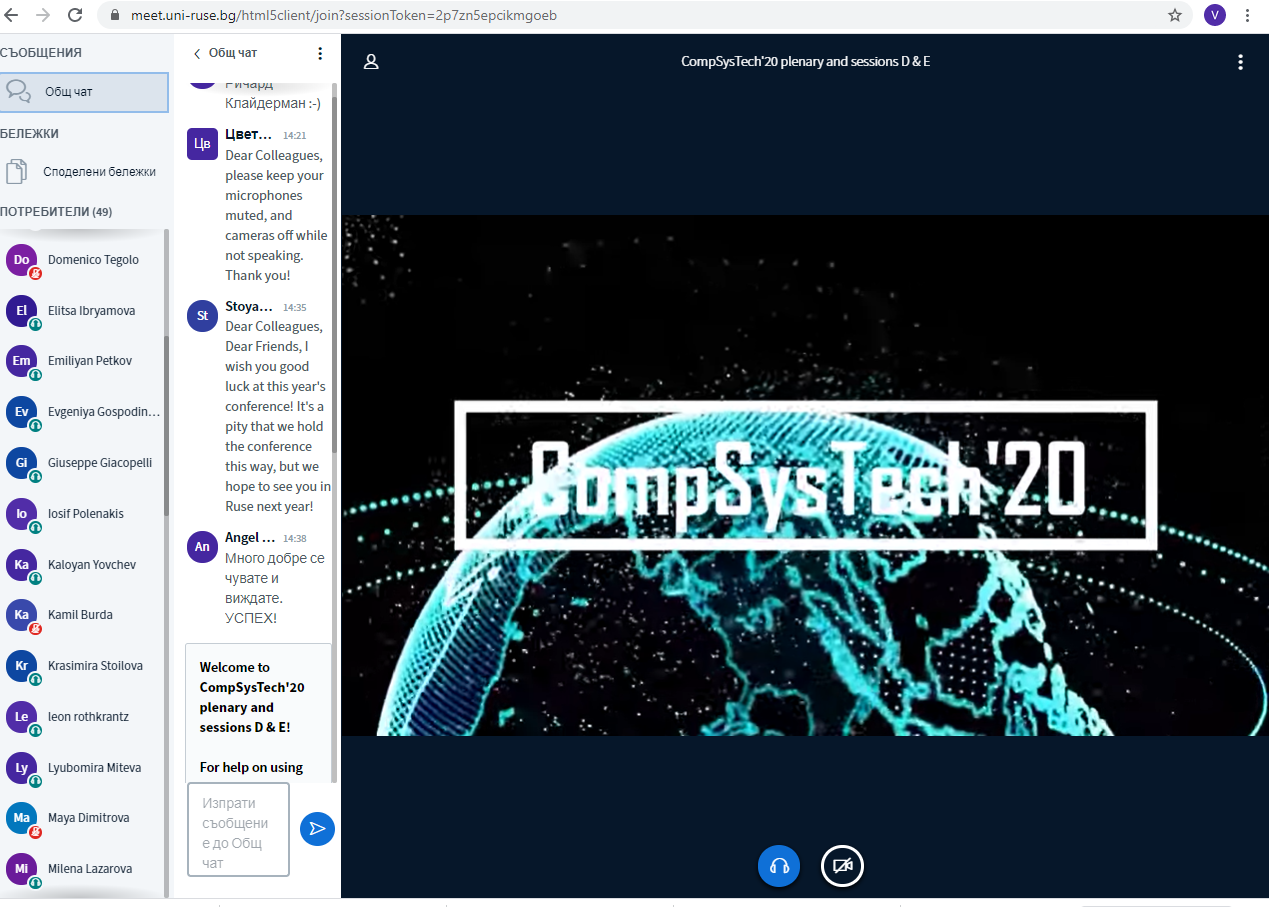Click the send message arrow button
This screenshot has width=1269, height=907.
(x=317, y=828)
